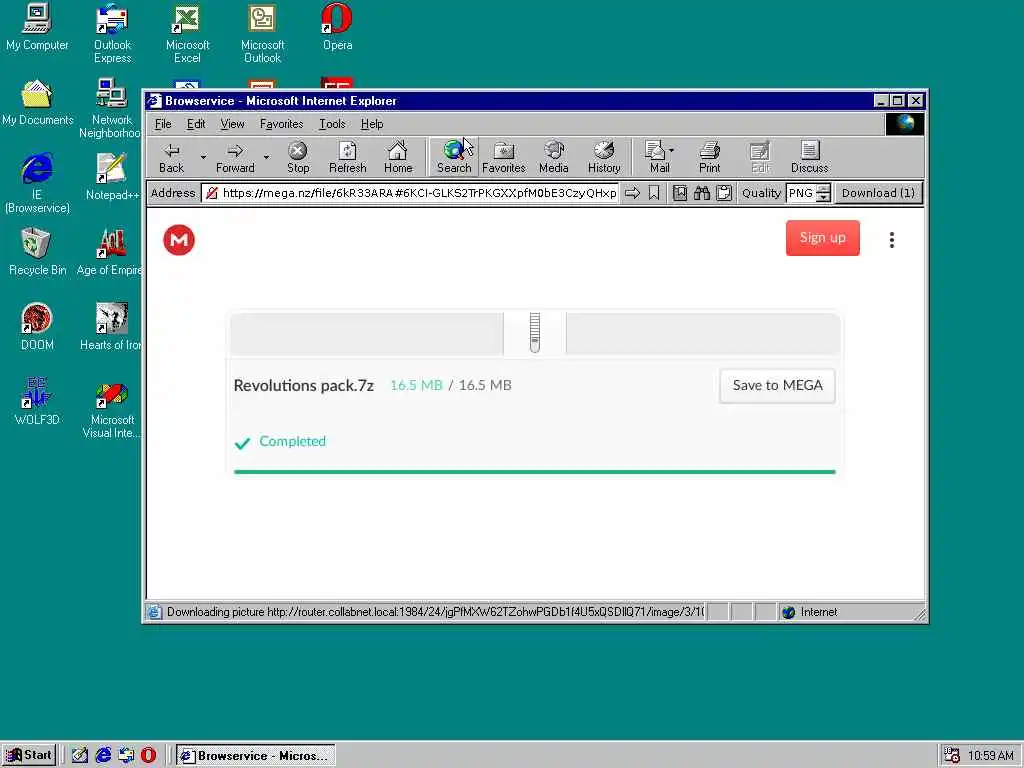
Task: Stop the page loading
Action: pyautogui.click(x=298, y=157)
